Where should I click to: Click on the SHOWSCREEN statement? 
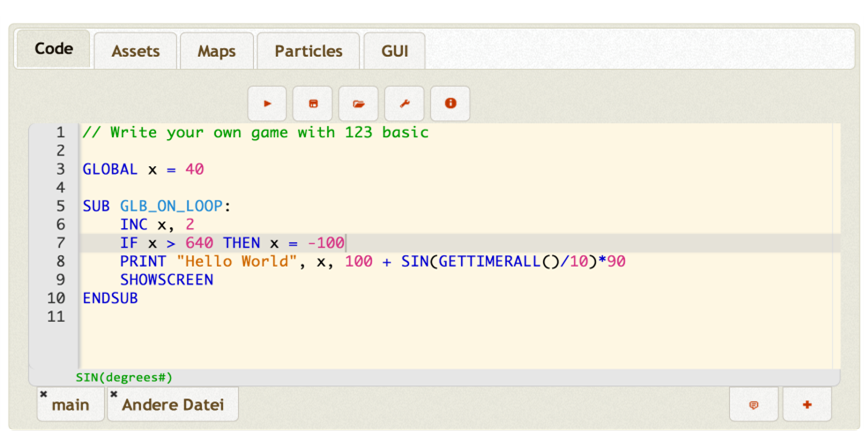(166, 280)
